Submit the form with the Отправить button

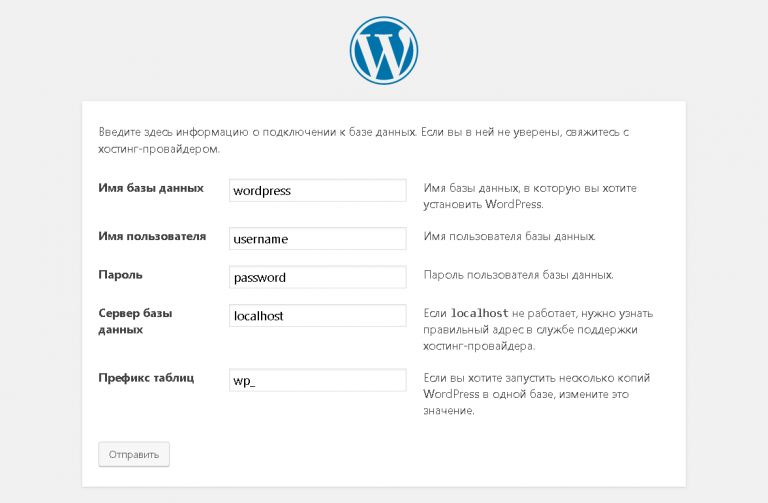click(x=134, y=455)
